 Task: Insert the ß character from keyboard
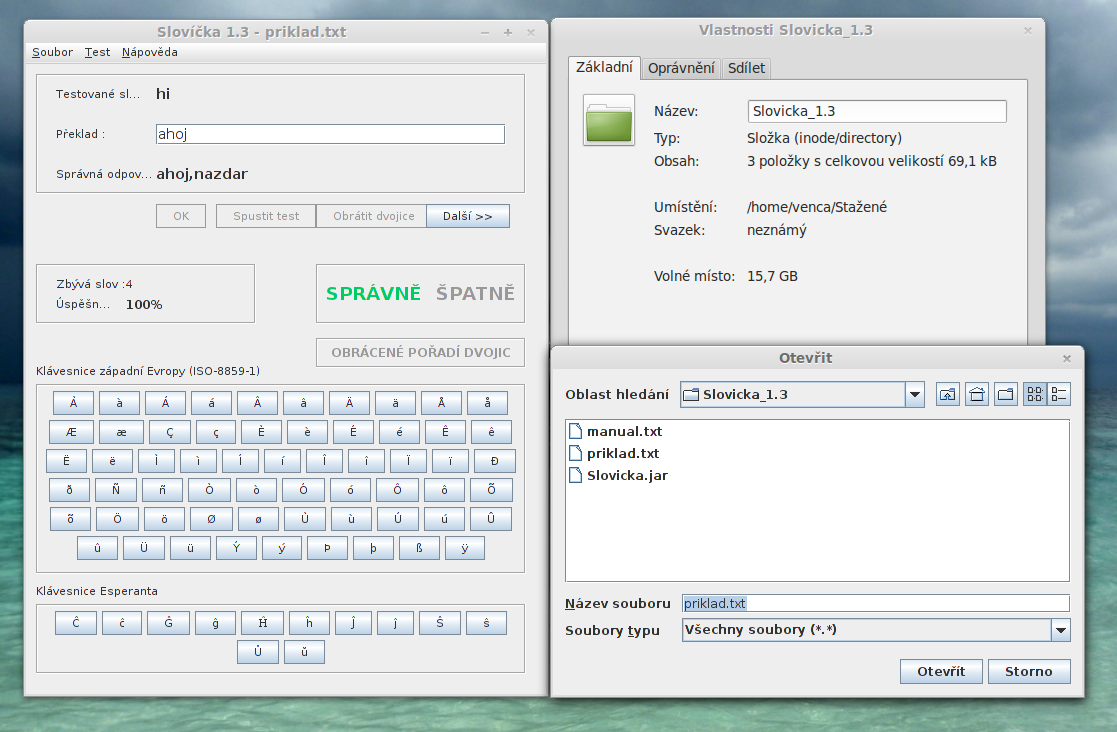[x=419, y=548]
